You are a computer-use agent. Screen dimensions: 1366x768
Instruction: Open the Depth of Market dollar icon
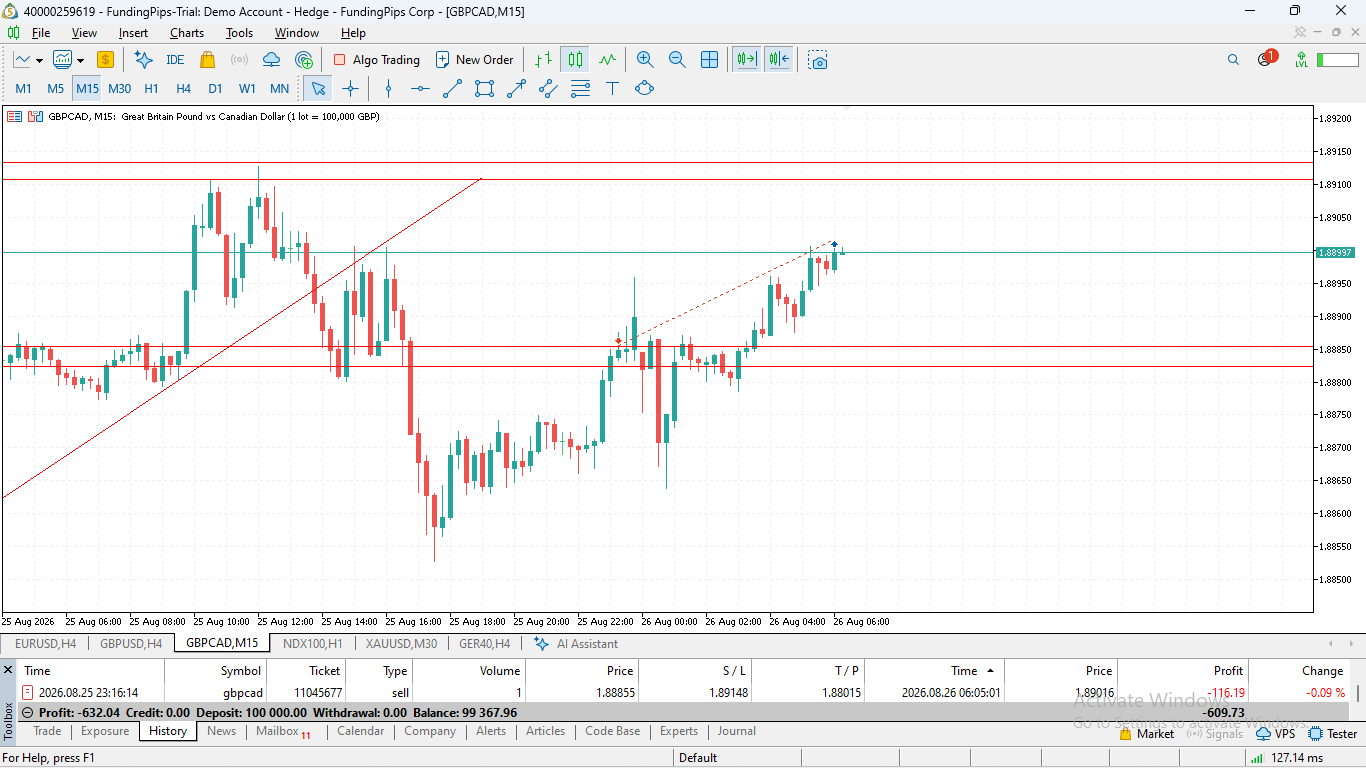click(x=105, y=60)
